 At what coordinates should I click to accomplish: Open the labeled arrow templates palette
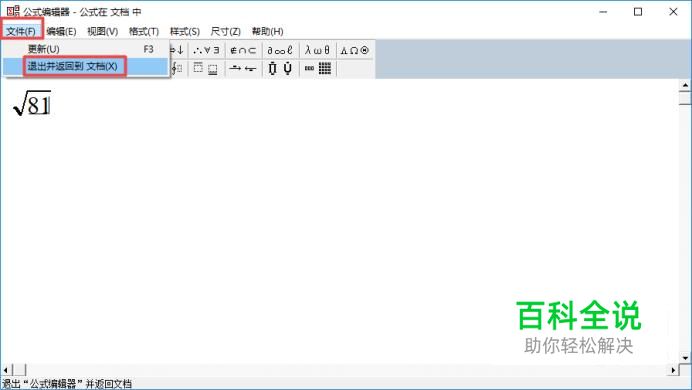[x=244, y=68]
